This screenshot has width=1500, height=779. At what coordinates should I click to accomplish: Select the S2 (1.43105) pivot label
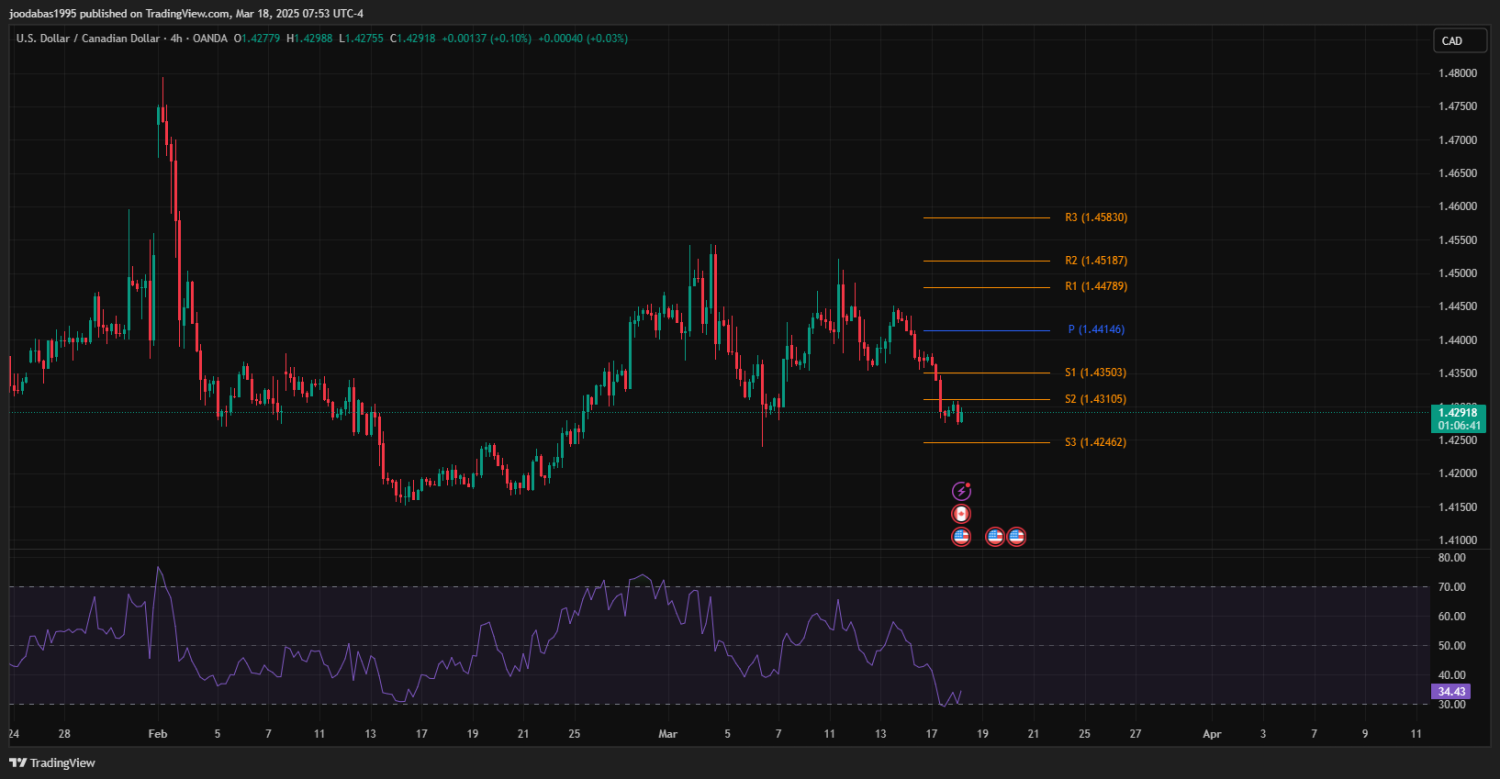click(1096, 399)
